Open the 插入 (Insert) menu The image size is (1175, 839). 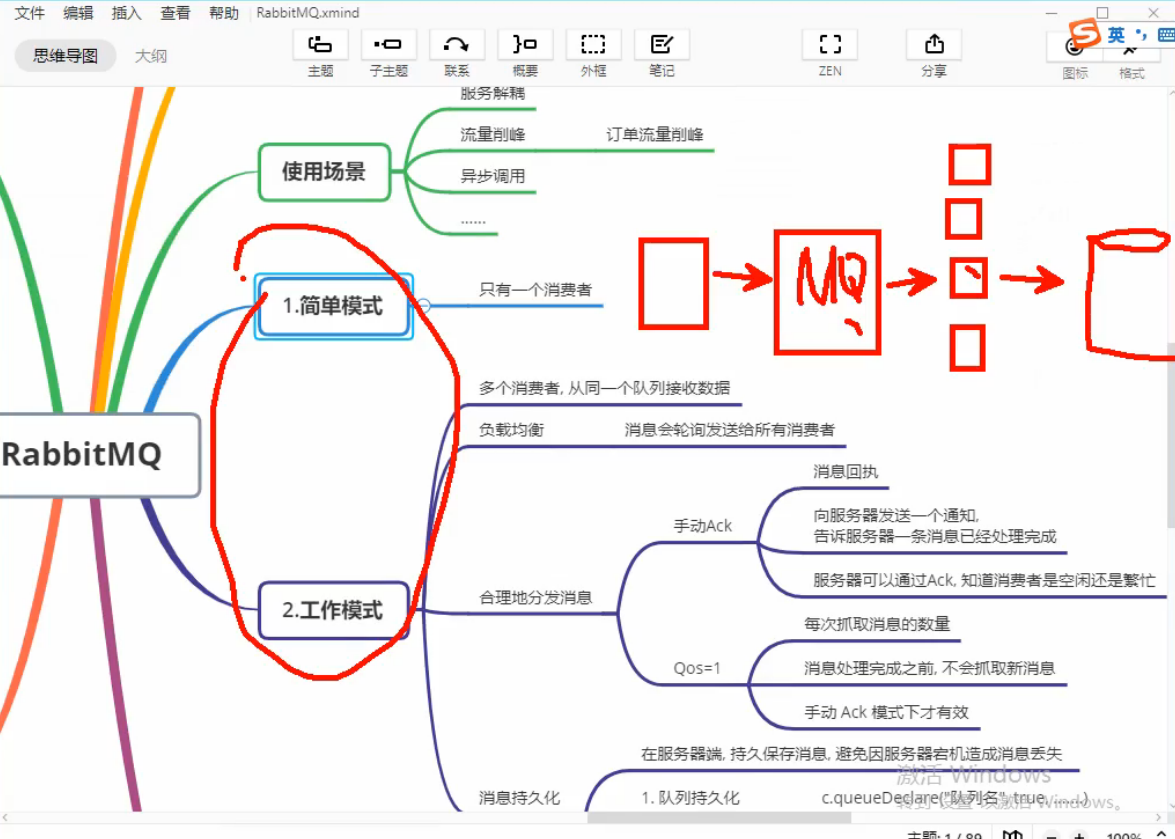(x=125, y=13)
